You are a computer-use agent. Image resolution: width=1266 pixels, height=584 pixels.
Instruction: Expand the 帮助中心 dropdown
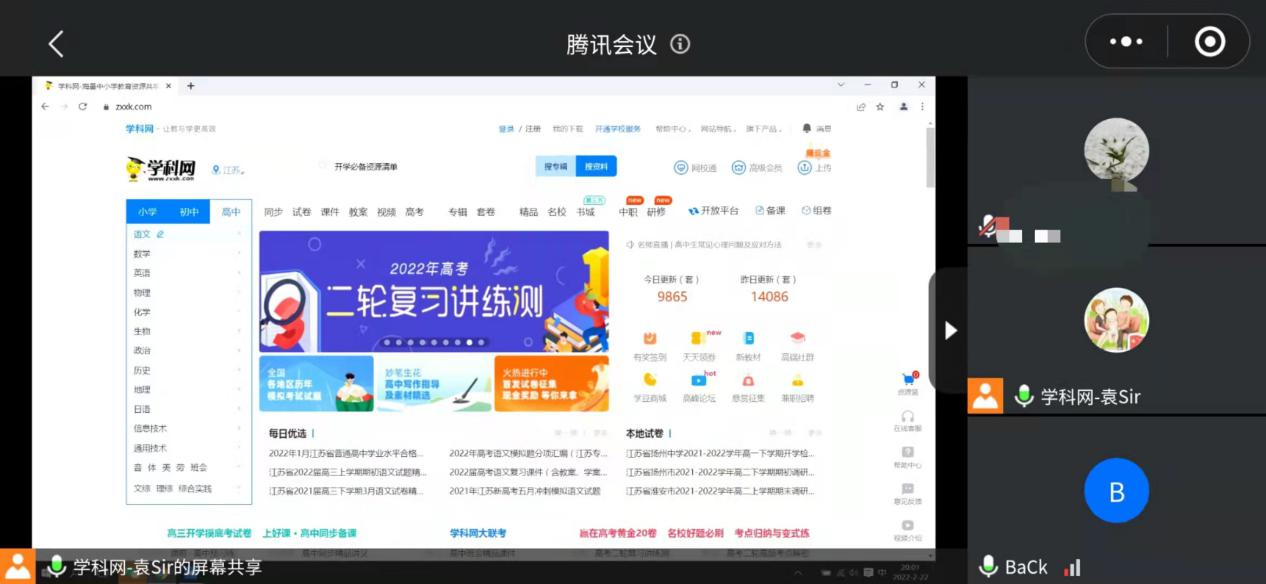tap(673, 128)
